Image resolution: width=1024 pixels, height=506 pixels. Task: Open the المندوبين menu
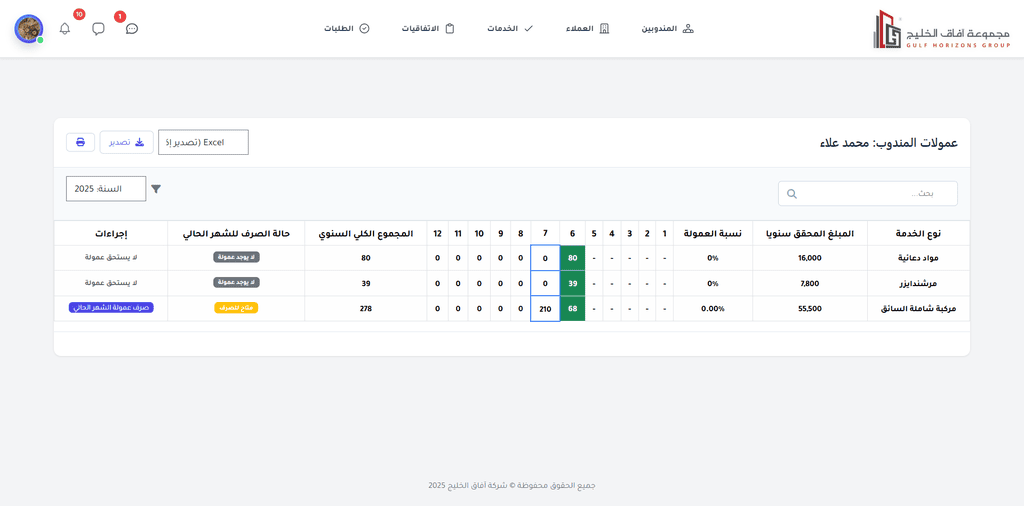pos(667,29)
